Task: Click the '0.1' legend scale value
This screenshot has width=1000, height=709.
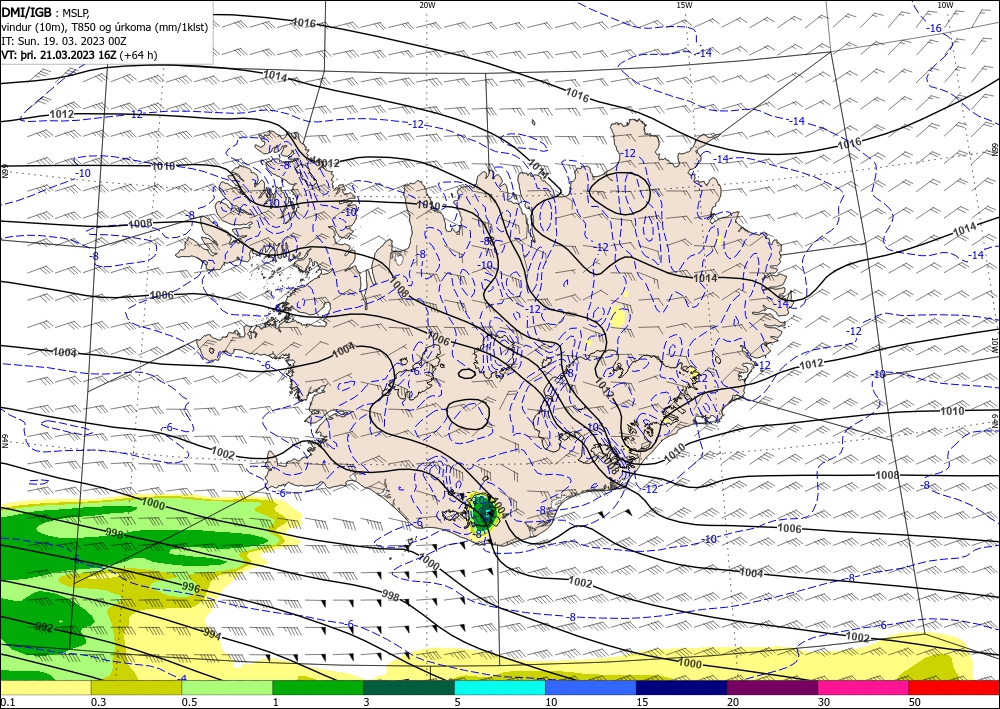Action: (8, 702)
